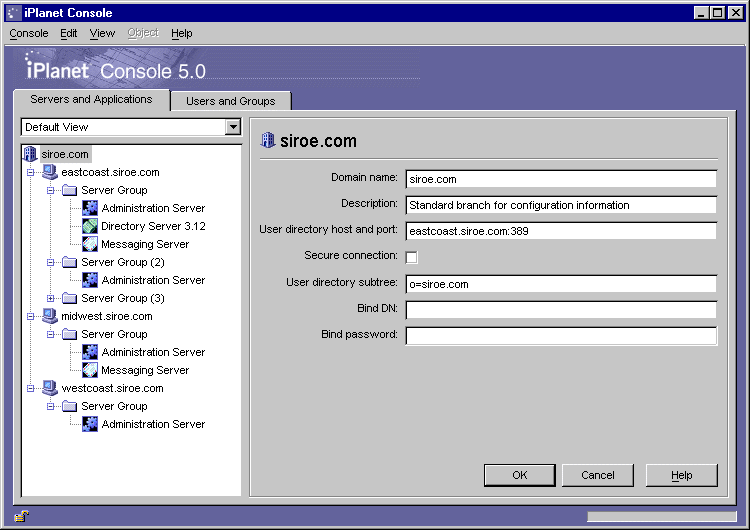Expand the Server Group (3) node
Screen dimensions: 750x530
pos(51,298)
